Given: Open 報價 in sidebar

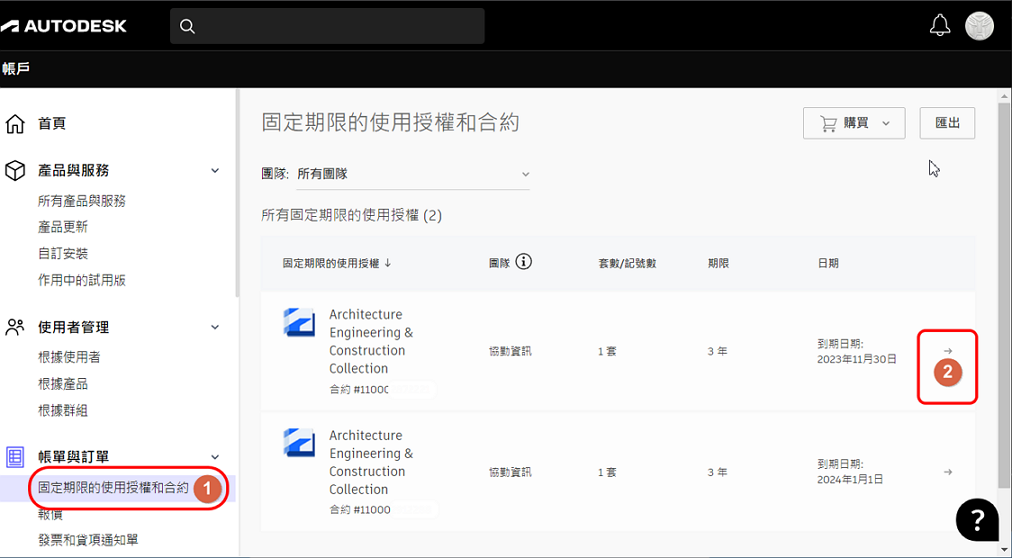Looking at the screenshot, I should pos(50,515).
